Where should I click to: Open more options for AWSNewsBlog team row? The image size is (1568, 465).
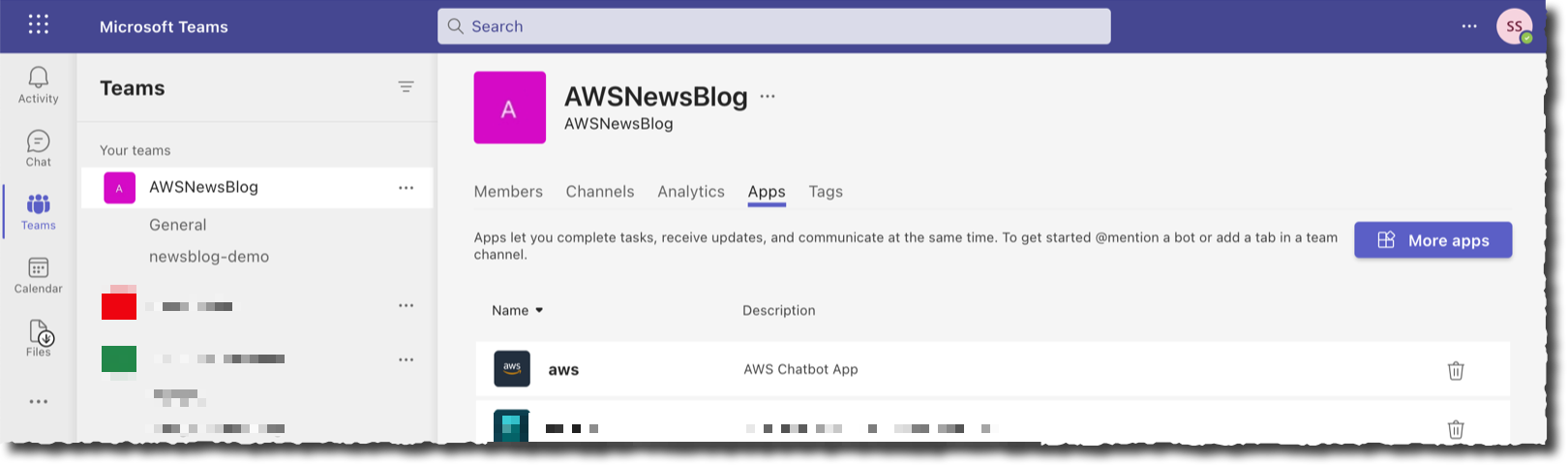click(407, 188)
